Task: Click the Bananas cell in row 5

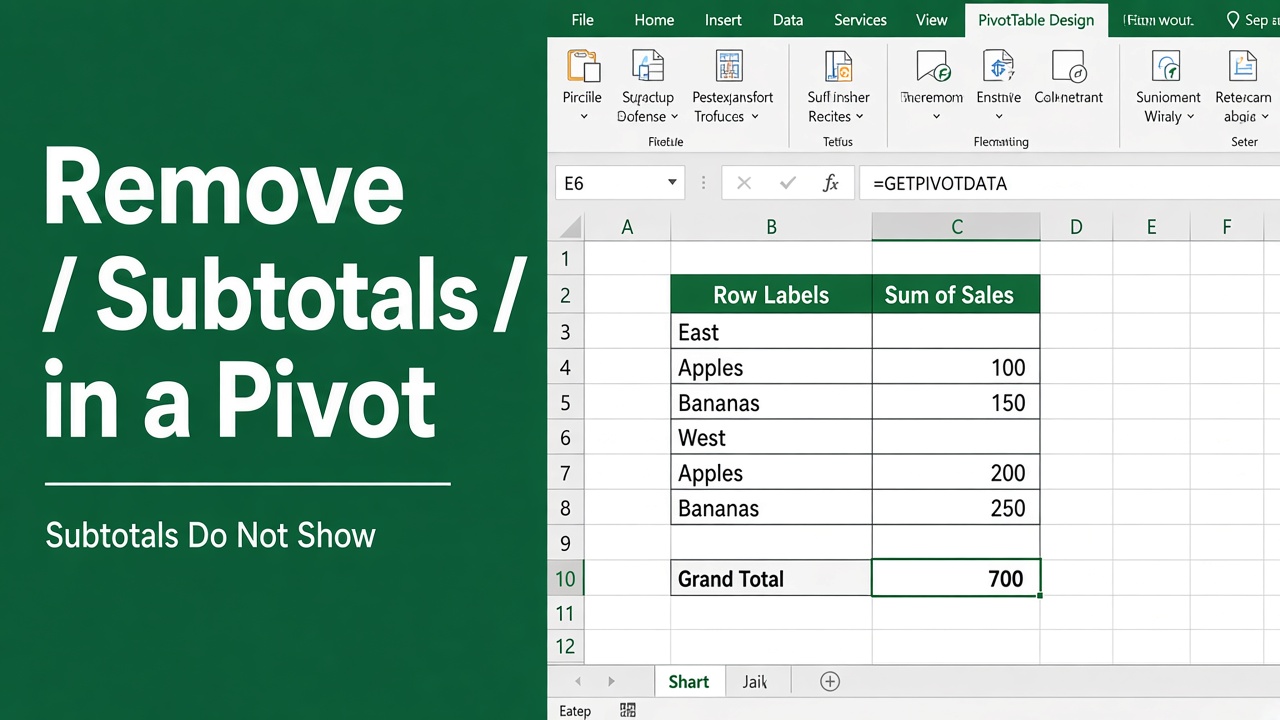Action: pyautogui.click(x=771, y=402)
